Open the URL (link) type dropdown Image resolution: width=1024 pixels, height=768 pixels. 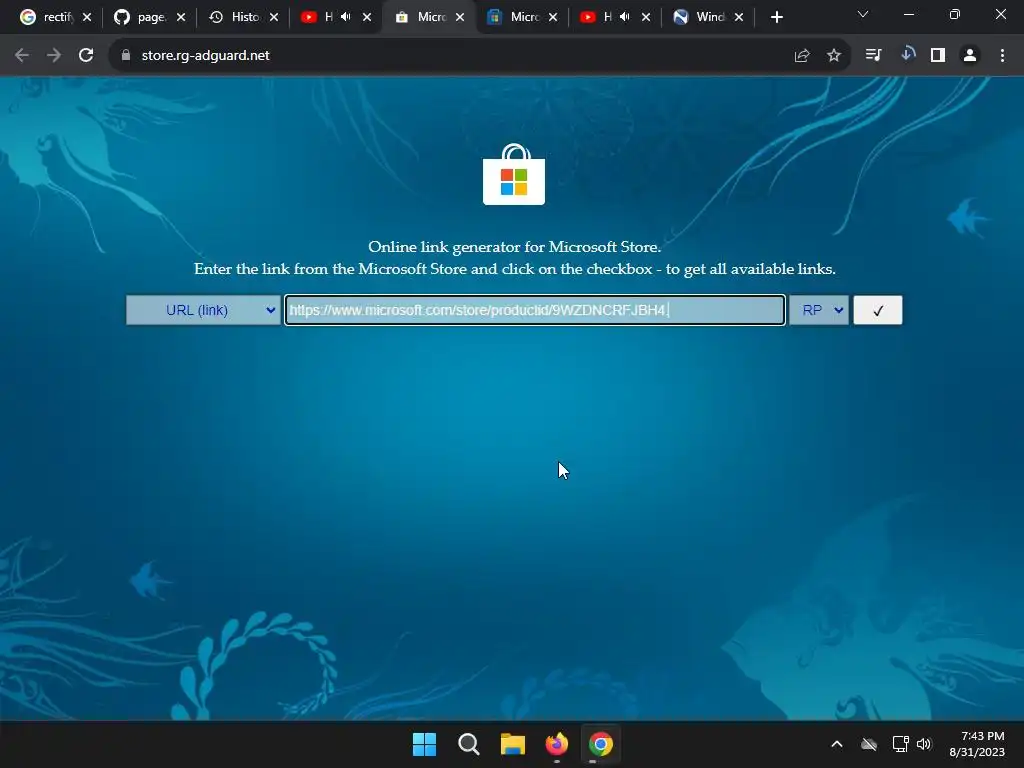click(203, 310)
